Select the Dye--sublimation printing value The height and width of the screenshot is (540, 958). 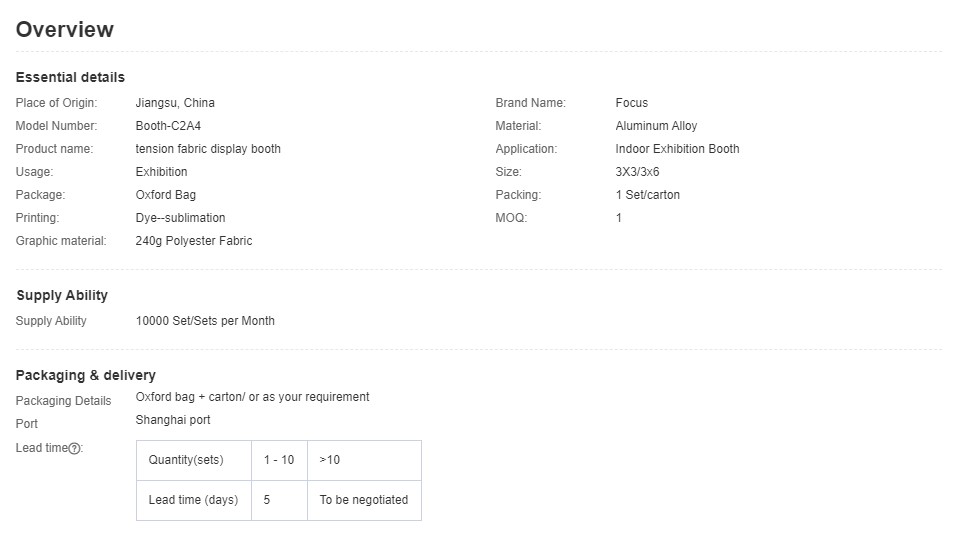click(180, 217)
